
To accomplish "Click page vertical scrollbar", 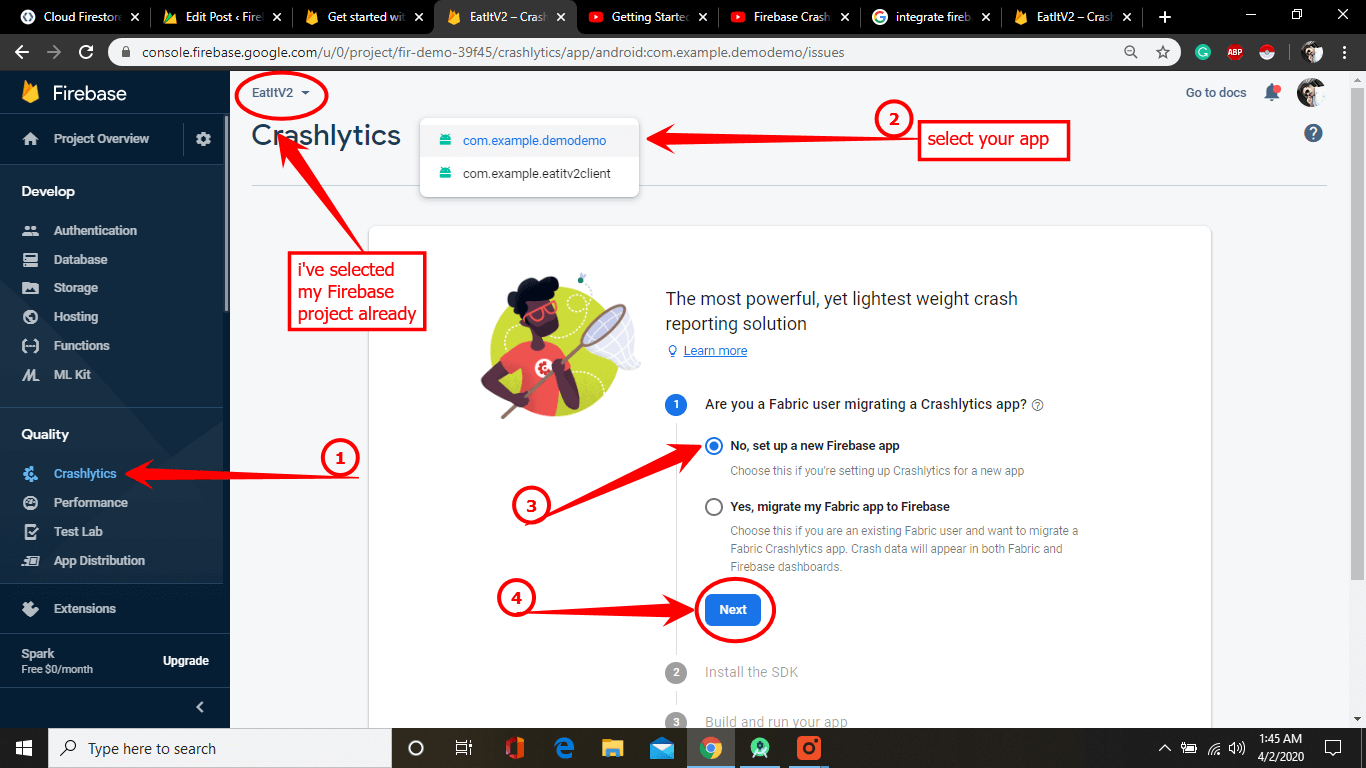I will click(x=1358, y=333).
